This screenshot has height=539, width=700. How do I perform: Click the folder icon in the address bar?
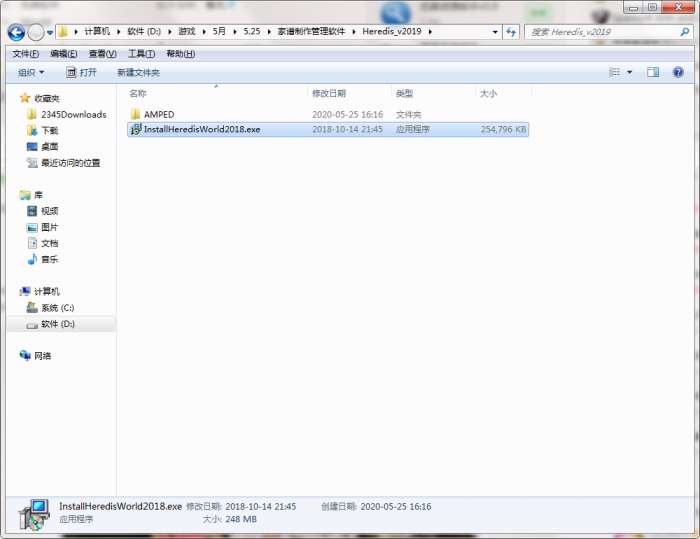tap(63, 32)
